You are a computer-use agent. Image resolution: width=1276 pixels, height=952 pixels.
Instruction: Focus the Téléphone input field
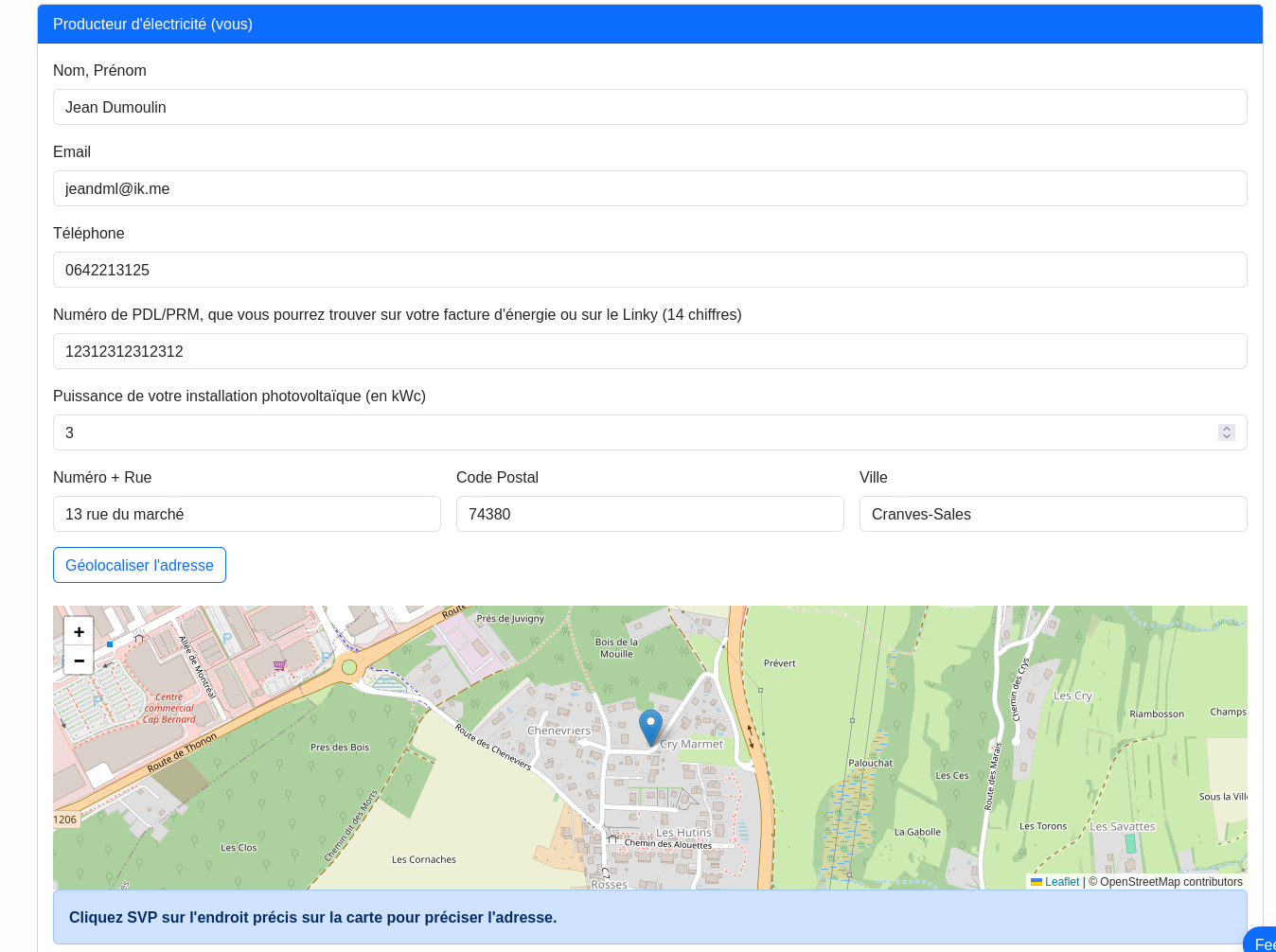pyautogui.click(x=650, y=270)
